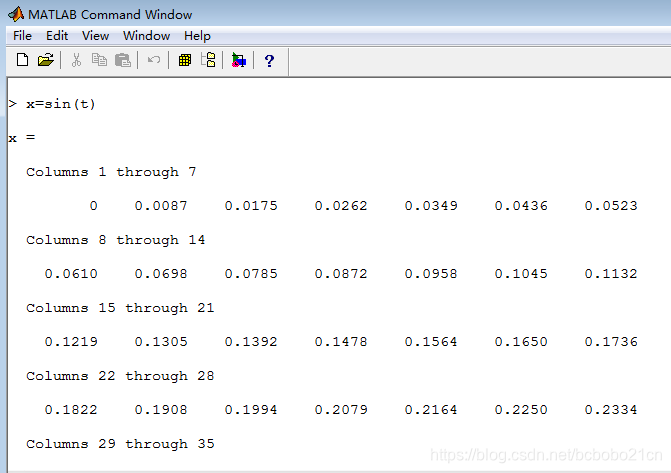Click the value 0.0262
This screenshot has height=473, width=671.
coord(341,206)
